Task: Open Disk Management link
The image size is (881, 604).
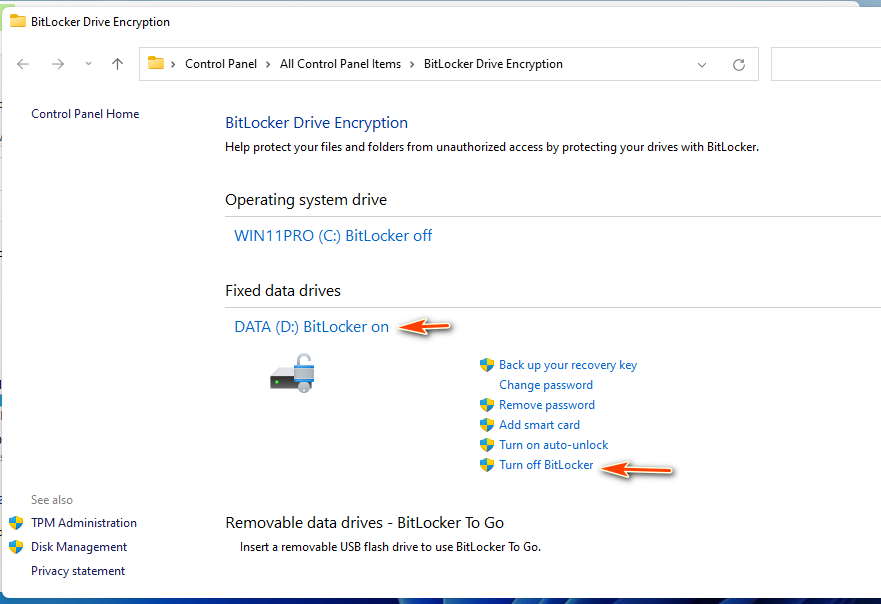Action: (79, 547)
